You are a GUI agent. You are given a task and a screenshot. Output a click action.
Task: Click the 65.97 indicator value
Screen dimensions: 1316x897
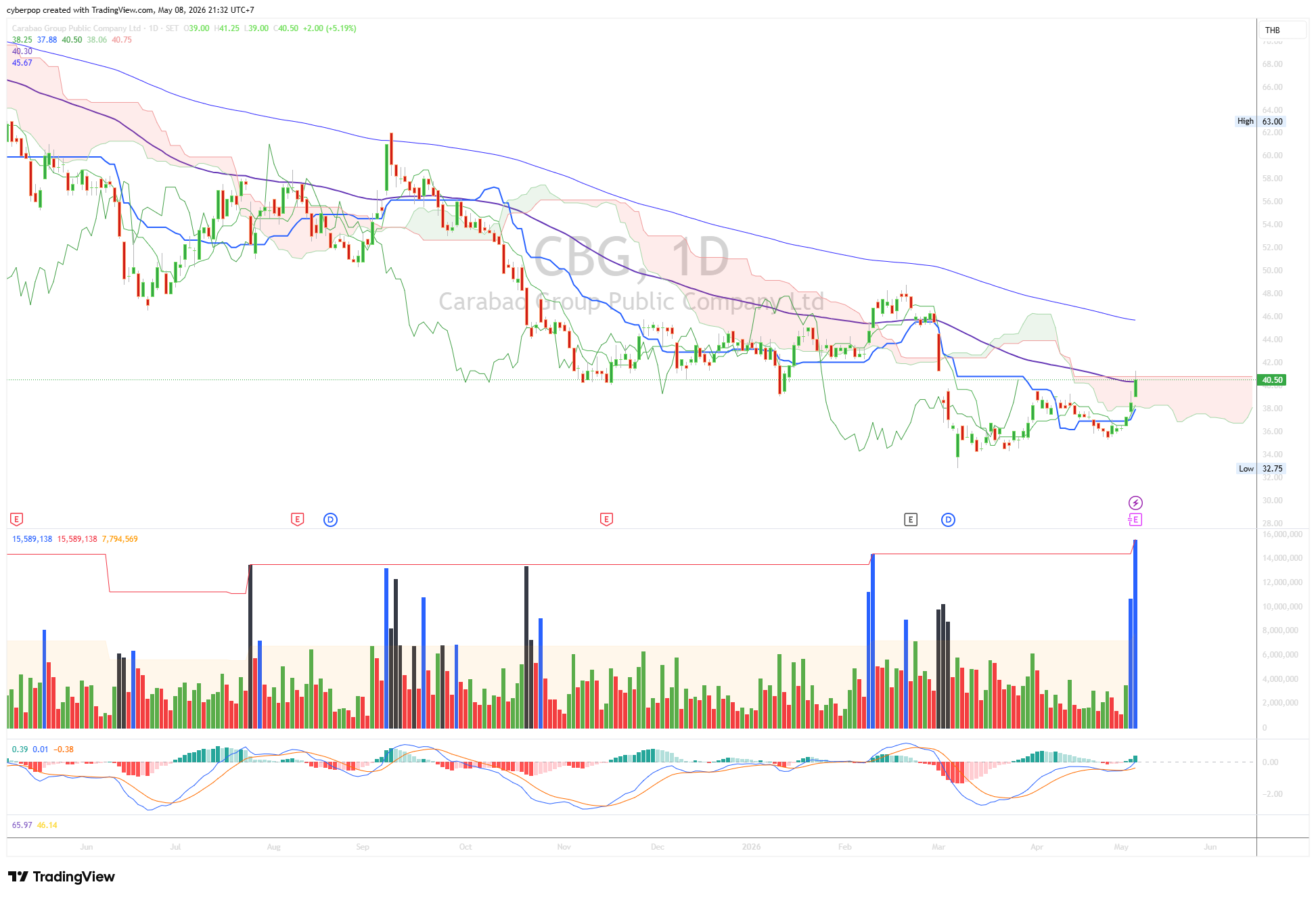click(x=22, y=825)
